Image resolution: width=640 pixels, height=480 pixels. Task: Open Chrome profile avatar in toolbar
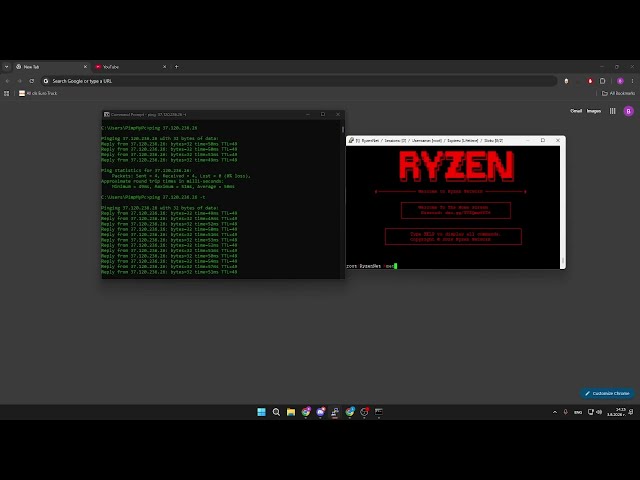point(620,81)
